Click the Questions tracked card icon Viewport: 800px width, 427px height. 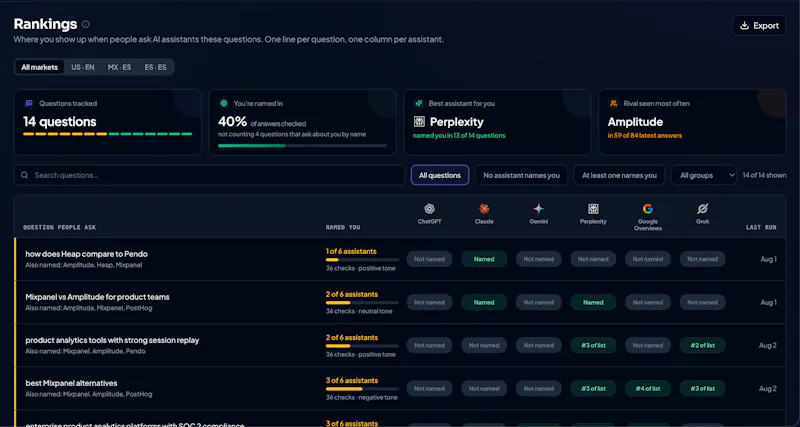(29, 103)
